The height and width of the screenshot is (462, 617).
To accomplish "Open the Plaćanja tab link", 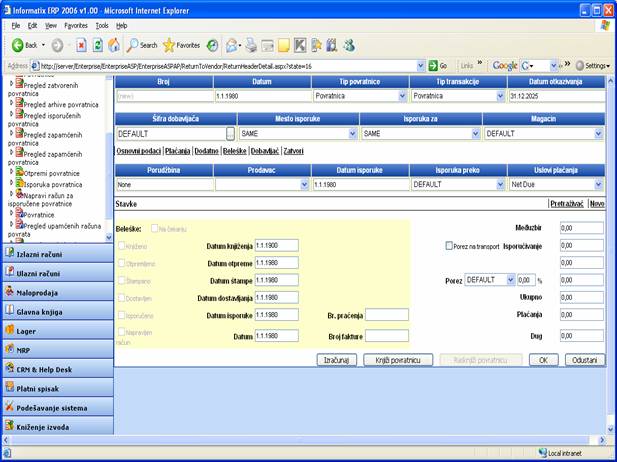I will (177, 151).
